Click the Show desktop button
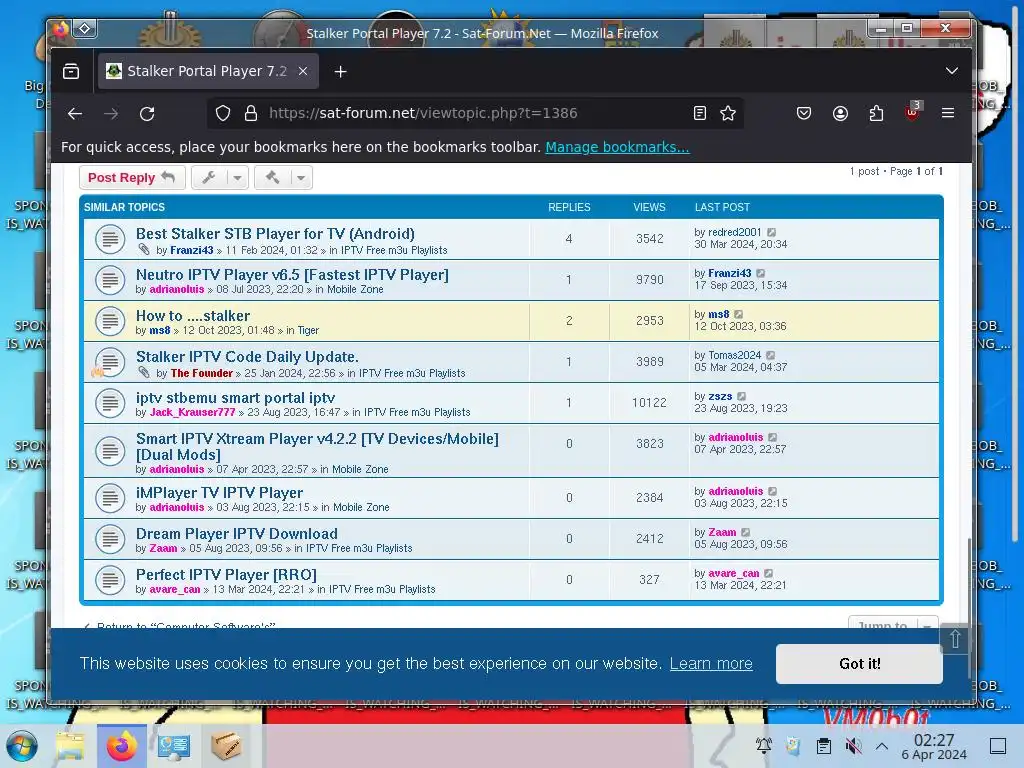The image size is (1024, 768). coord(997,746)
